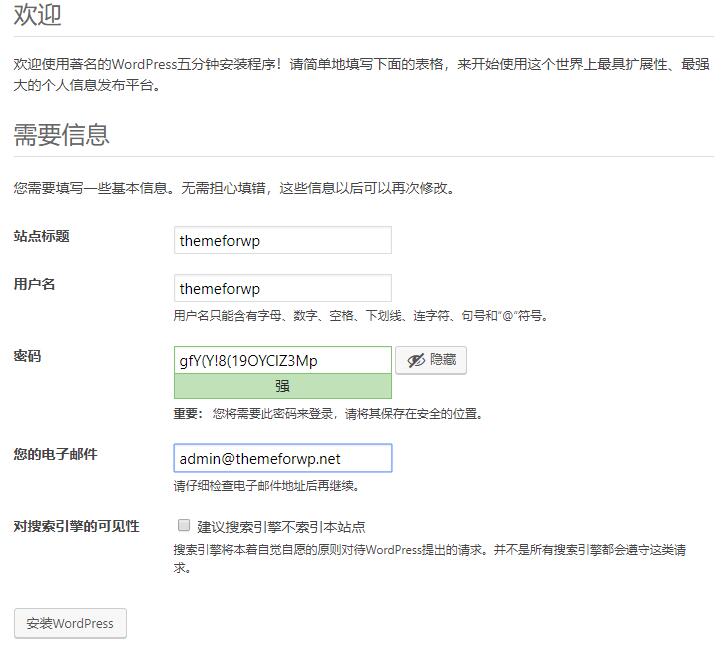The width and height of the screenshot is (724, 647).
Task: Enable the discourage search engines checkbox
Action: (184, 525)
